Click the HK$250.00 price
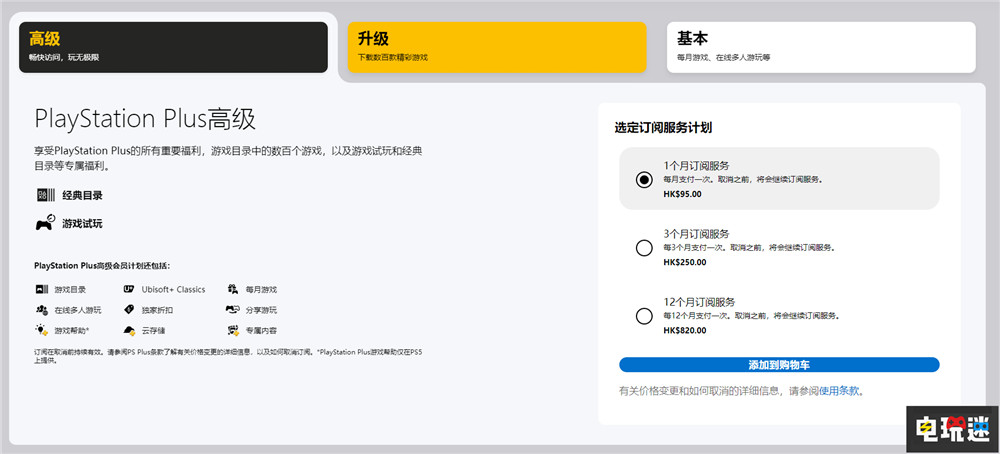This screenshot has height=454, width=1000. click(684, 262)
